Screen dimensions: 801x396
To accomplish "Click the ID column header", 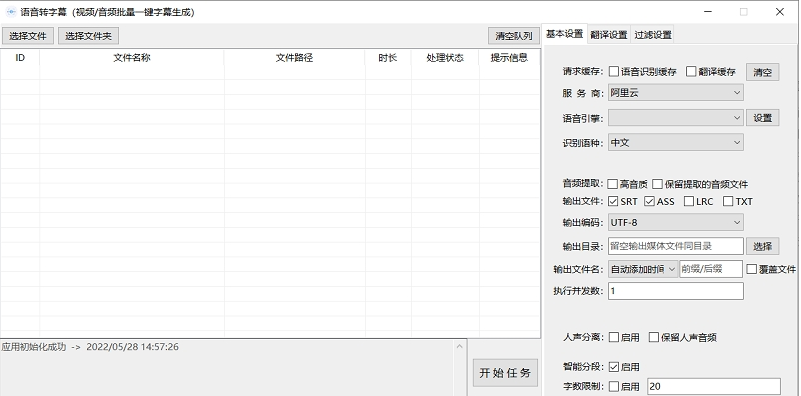I will tap(20, 58).
